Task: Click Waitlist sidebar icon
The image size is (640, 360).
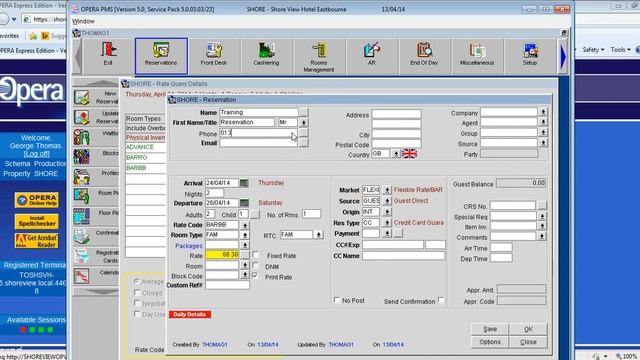Action: point(82,137)
